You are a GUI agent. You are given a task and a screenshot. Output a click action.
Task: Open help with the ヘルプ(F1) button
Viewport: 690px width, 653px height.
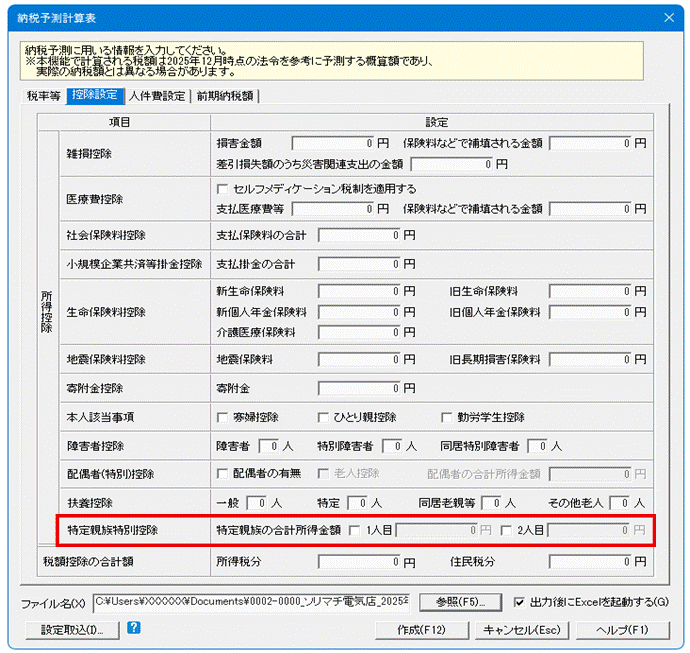[619, 630]
